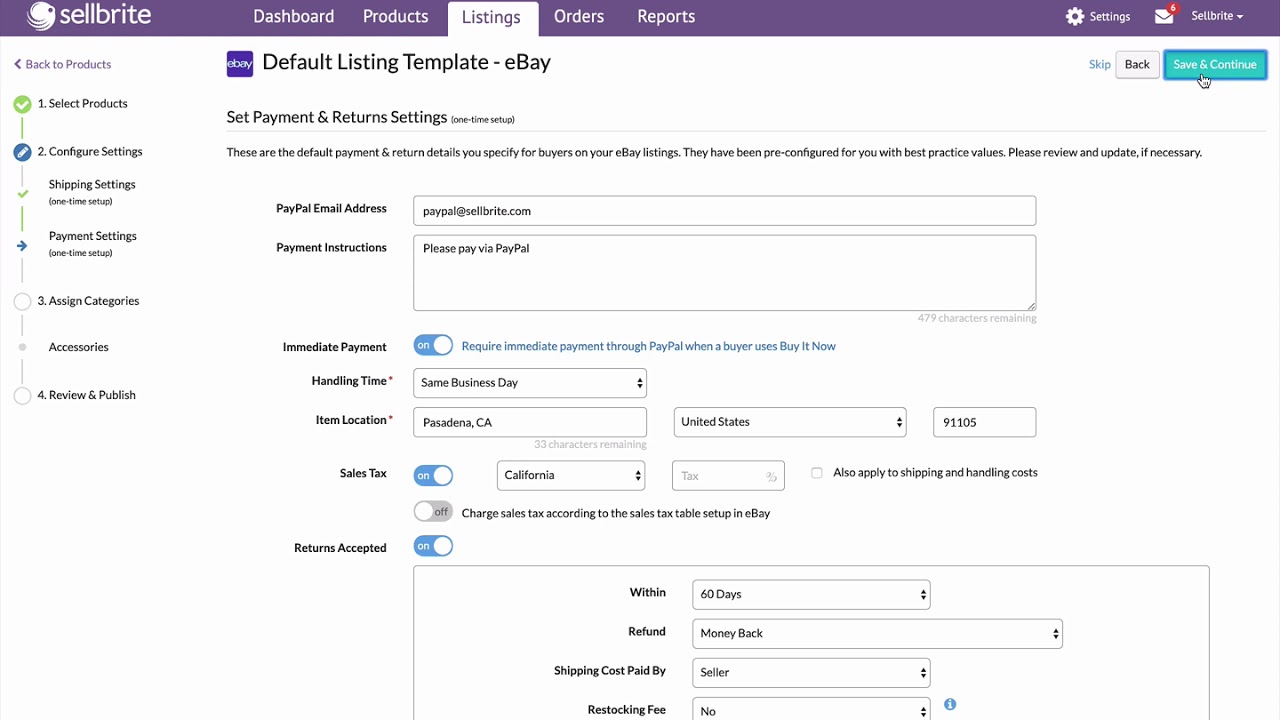The height and width of the screenshot is (720, 1280).
Task: Select step 2. Configure Settings
Action: 90,152
